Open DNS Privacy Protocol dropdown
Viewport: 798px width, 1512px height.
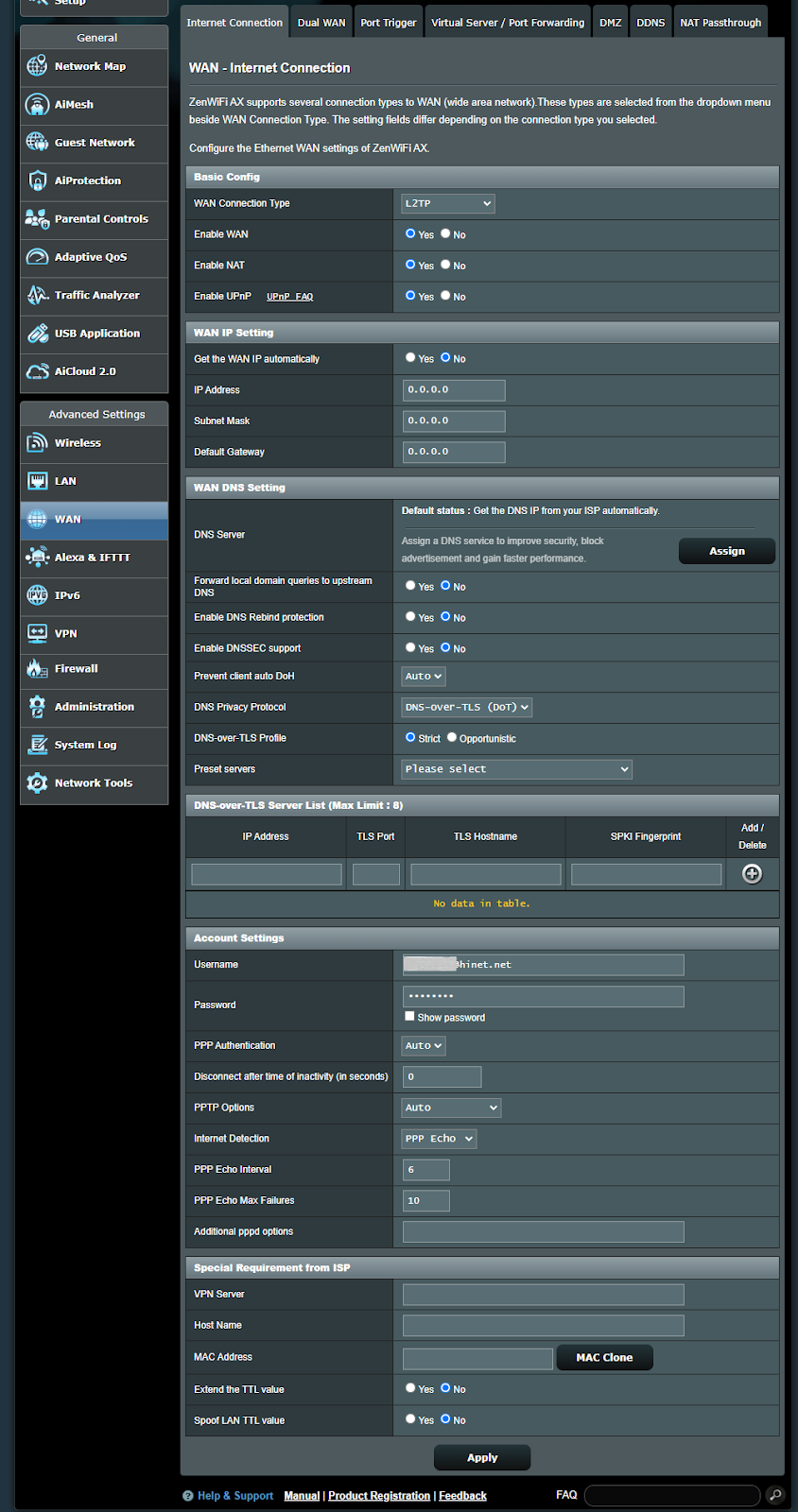tap(467, 707)
